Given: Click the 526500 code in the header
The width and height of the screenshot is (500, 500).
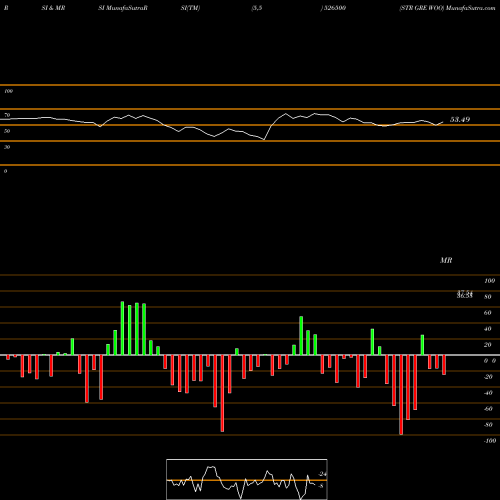Looking at the screenshot, I should (334, 8).
